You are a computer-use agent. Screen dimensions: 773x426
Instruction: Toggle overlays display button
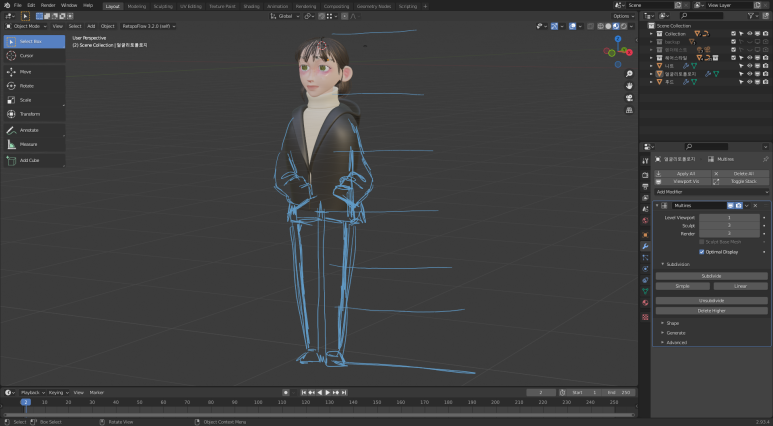point(572,26)
